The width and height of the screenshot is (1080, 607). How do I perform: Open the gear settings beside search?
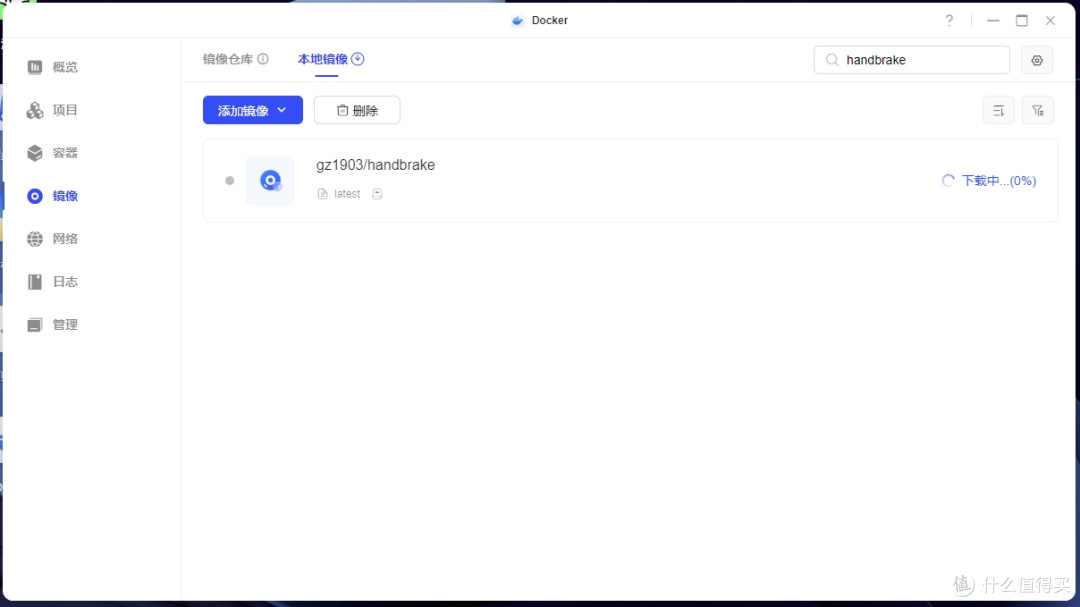point(1037,61)
